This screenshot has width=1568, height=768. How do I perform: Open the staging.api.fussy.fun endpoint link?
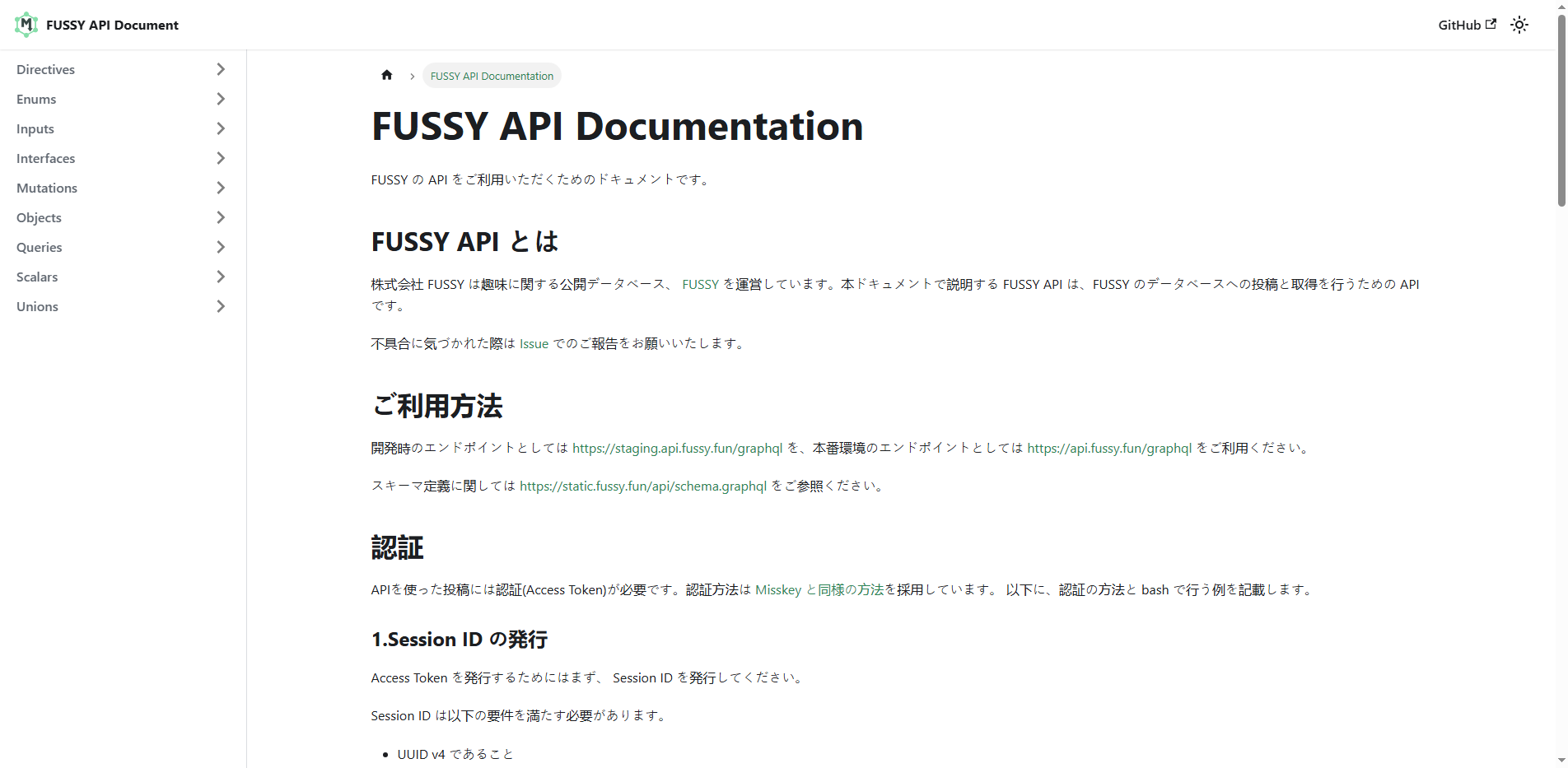coord(677,448)
